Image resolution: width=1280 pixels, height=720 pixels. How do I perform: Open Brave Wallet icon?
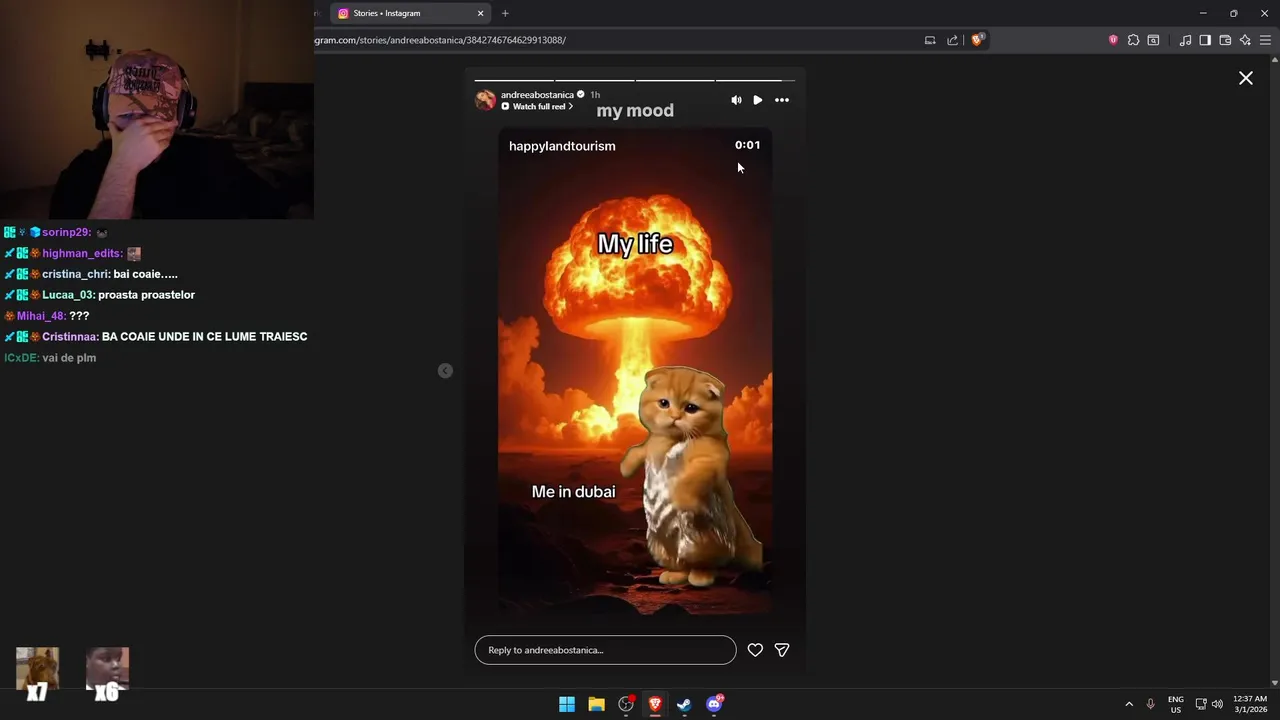(1225, 40)
